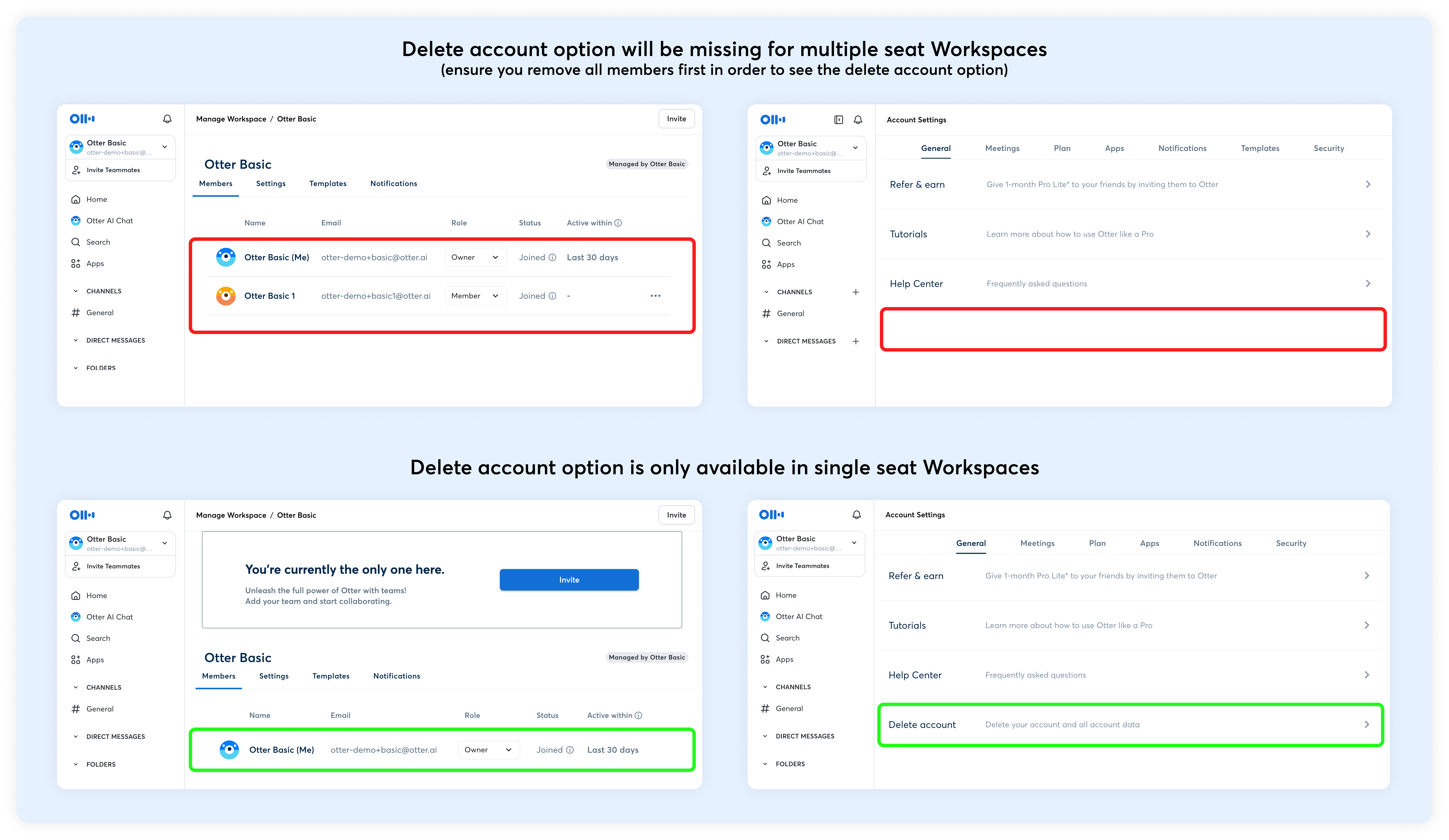Click Apps grid icon in lower-right sidebar
This screenshot has height=840, width=1449.
(765, 660)
